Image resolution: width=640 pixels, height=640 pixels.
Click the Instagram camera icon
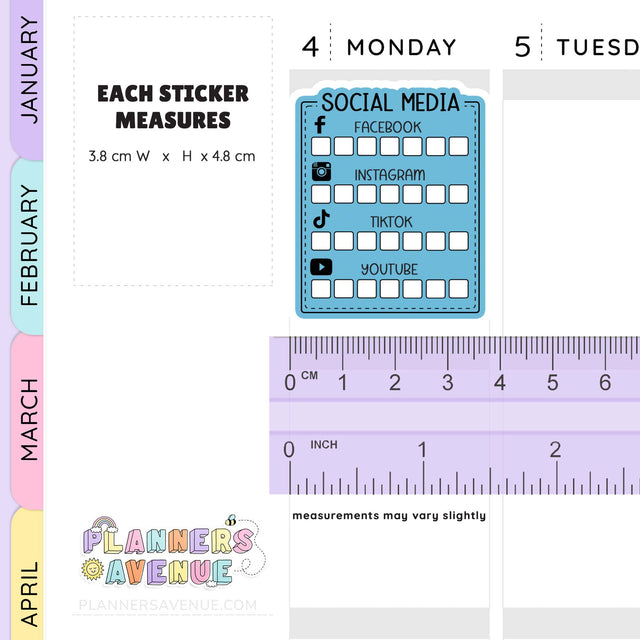click(321, 171)
